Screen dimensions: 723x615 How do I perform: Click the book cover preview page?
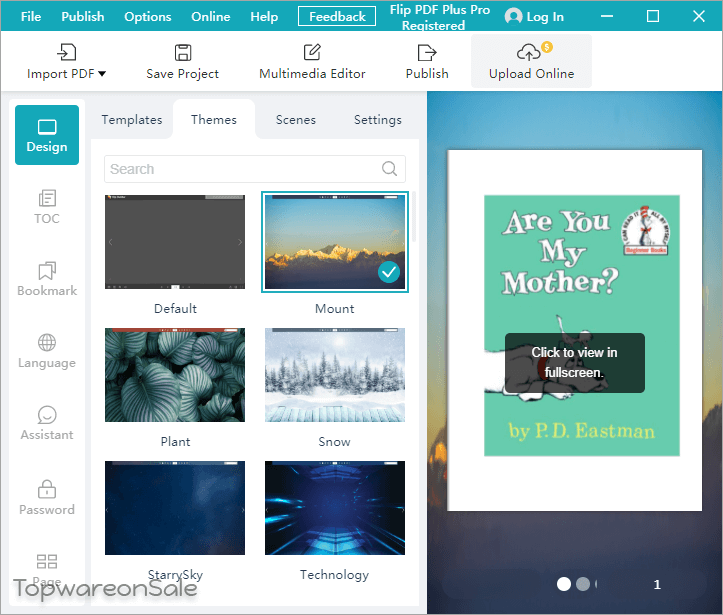pos(575,330)
